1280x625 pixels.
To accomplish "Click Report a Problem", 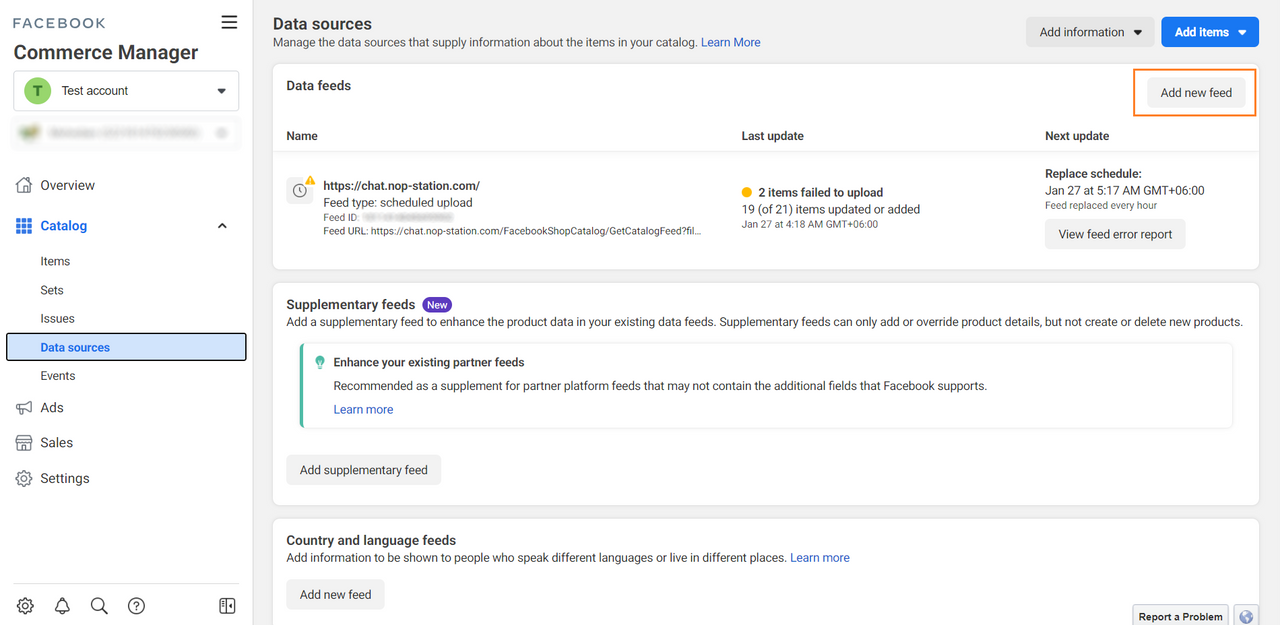I will point(1180,616).
